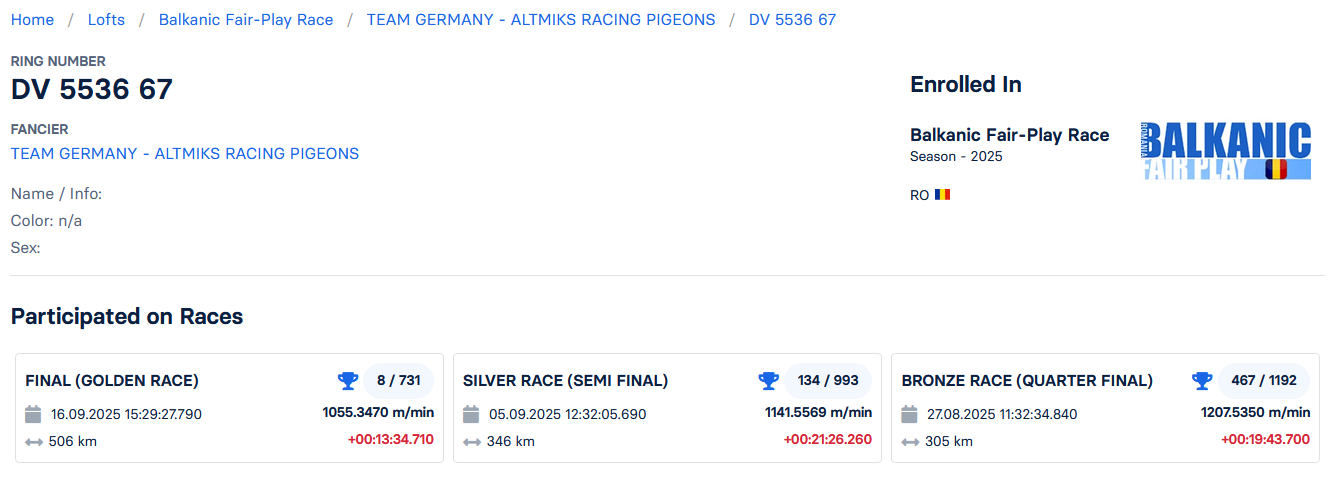Open the Balkanic Fair Play logo image

pos(1226,151)
